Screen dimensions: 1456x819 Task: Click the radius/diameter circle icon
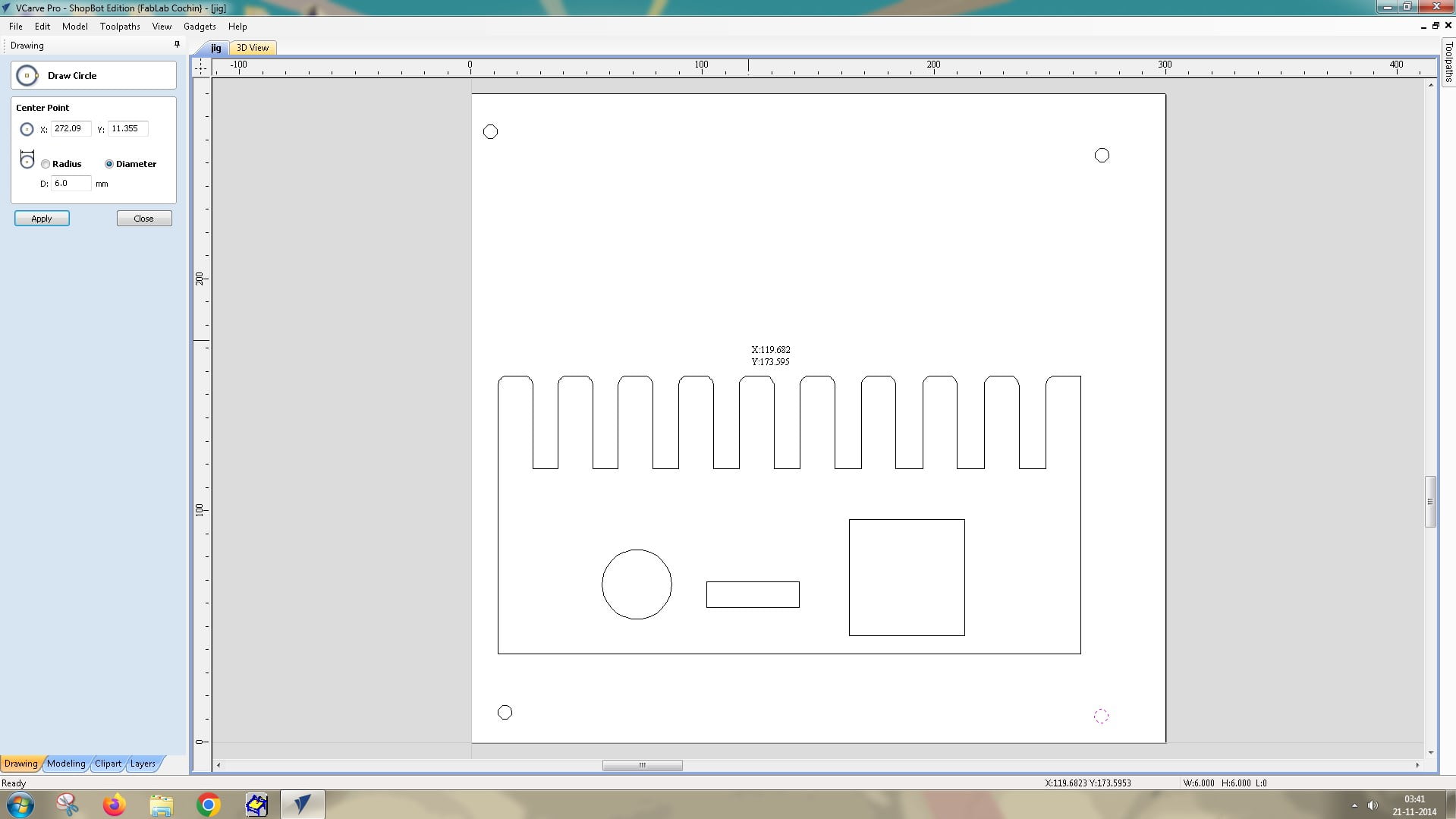27,160
